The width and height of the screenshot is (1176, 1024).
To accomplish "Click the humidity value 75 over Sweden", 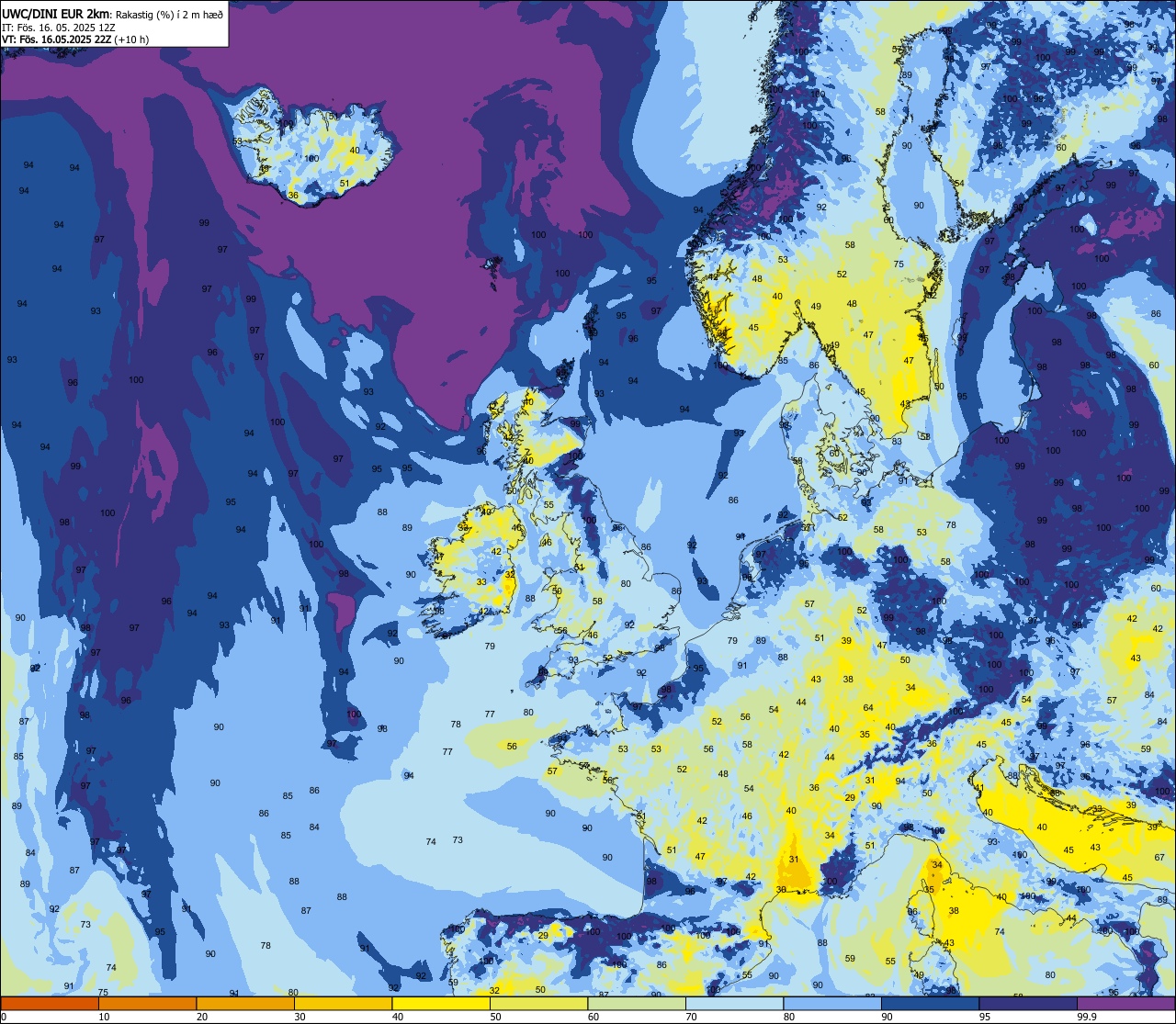I will tap(899, 264).
